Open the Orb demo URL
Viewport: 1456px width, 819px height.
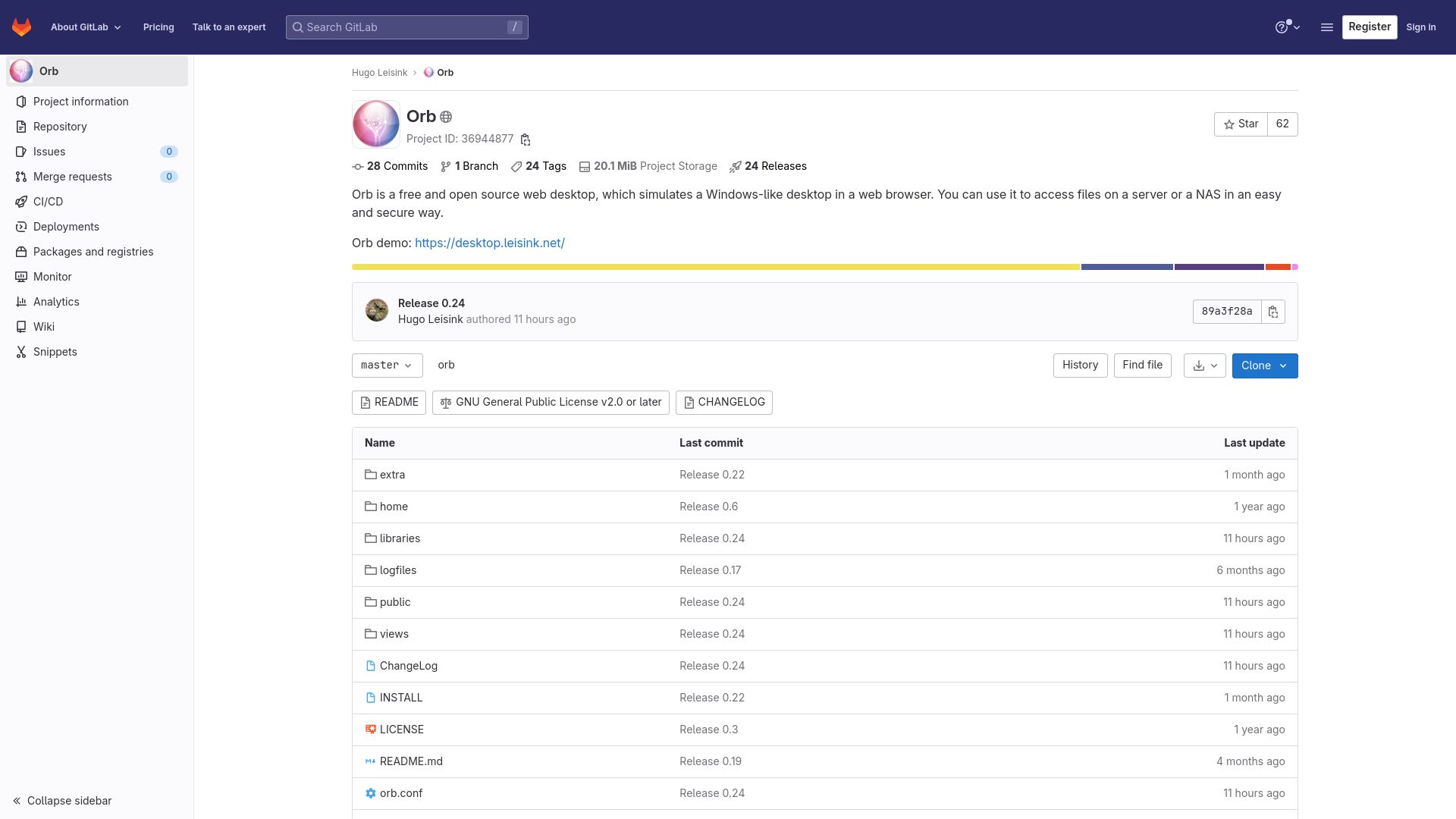[x=490, y=243]
